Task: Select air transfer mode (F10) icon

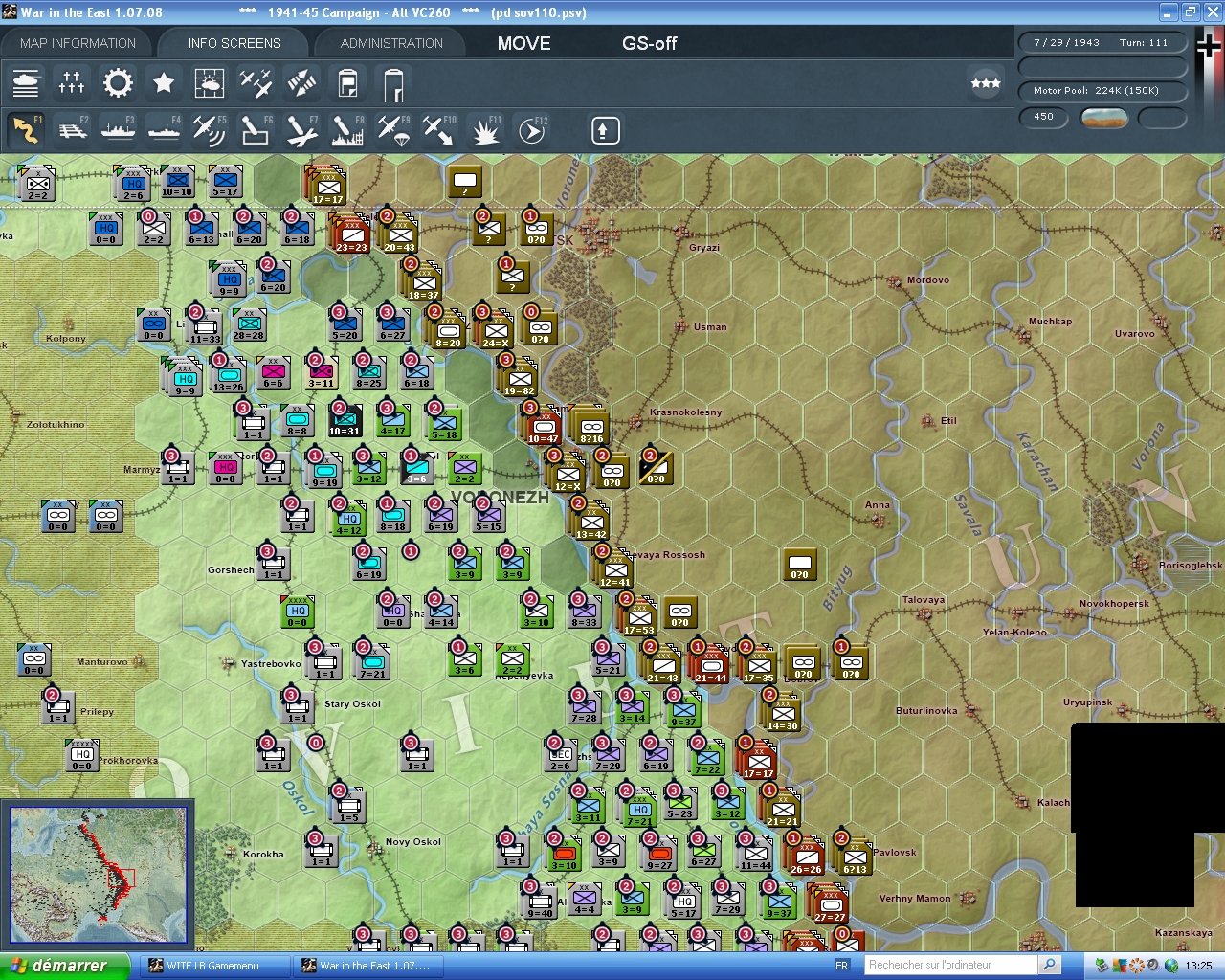Action: click(439, 129)
